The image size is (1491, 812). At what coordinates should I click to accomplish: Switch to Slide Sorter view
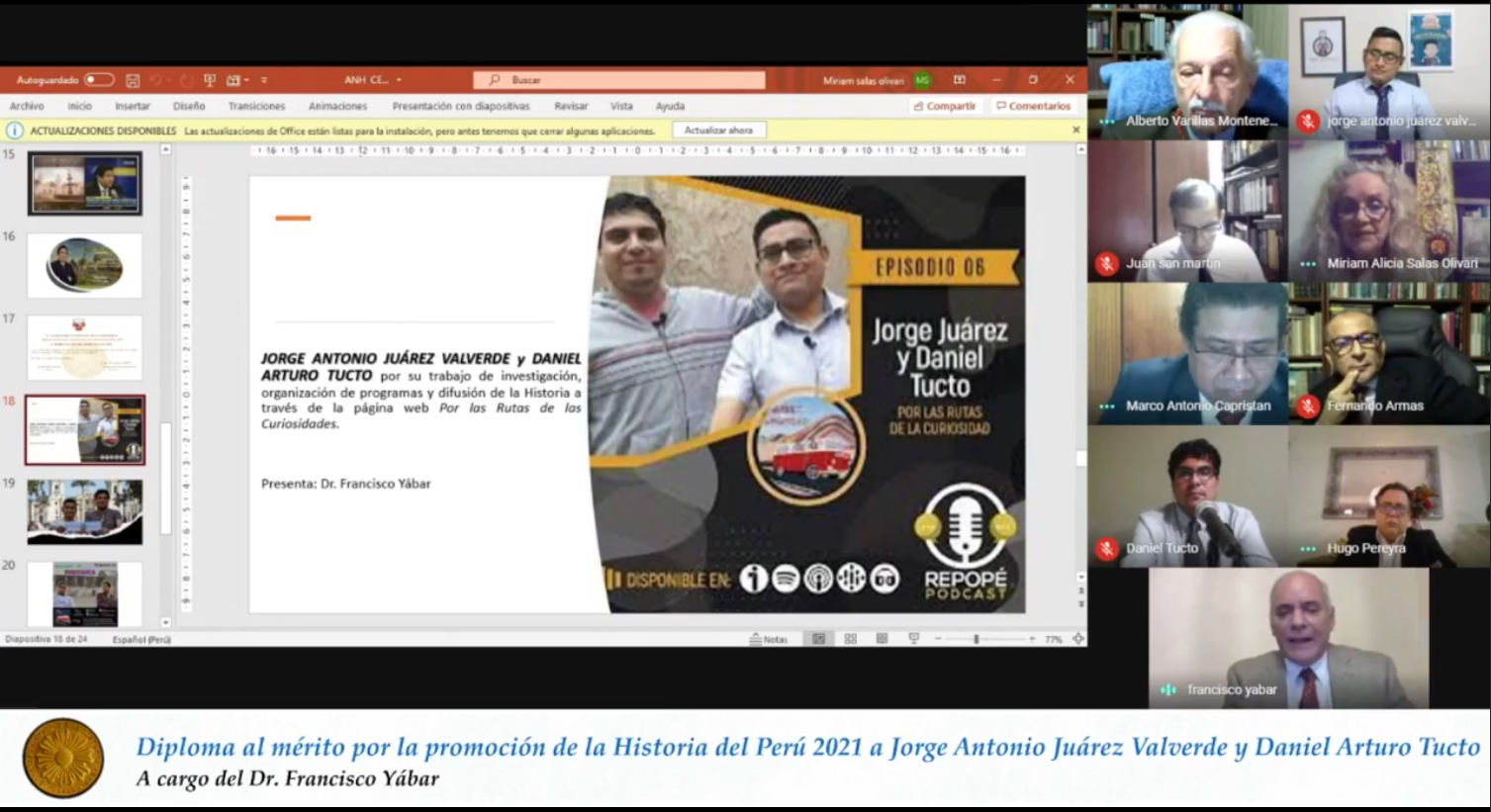(x=850, y=639)
